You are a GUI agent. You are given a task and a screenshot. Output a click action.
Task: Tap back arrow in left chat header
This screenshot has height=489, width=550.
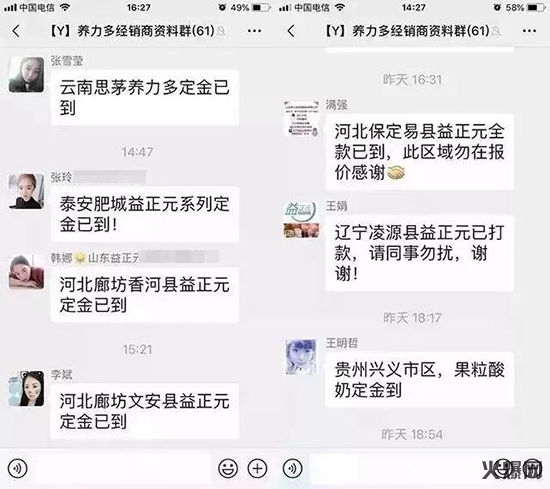pos(15,31)
